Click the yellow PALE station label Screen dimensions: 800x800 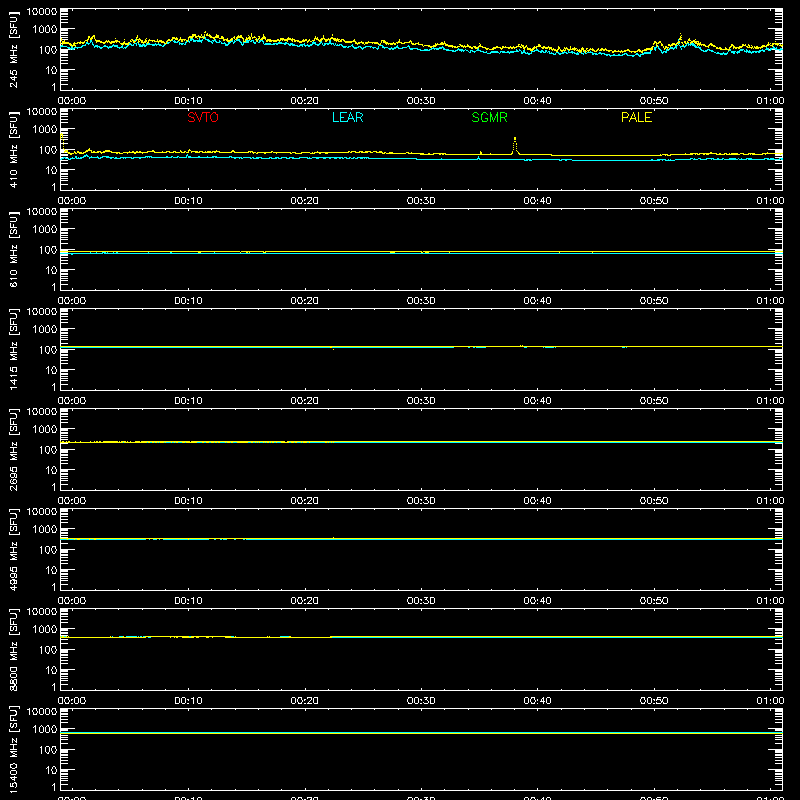coord(636,117)
